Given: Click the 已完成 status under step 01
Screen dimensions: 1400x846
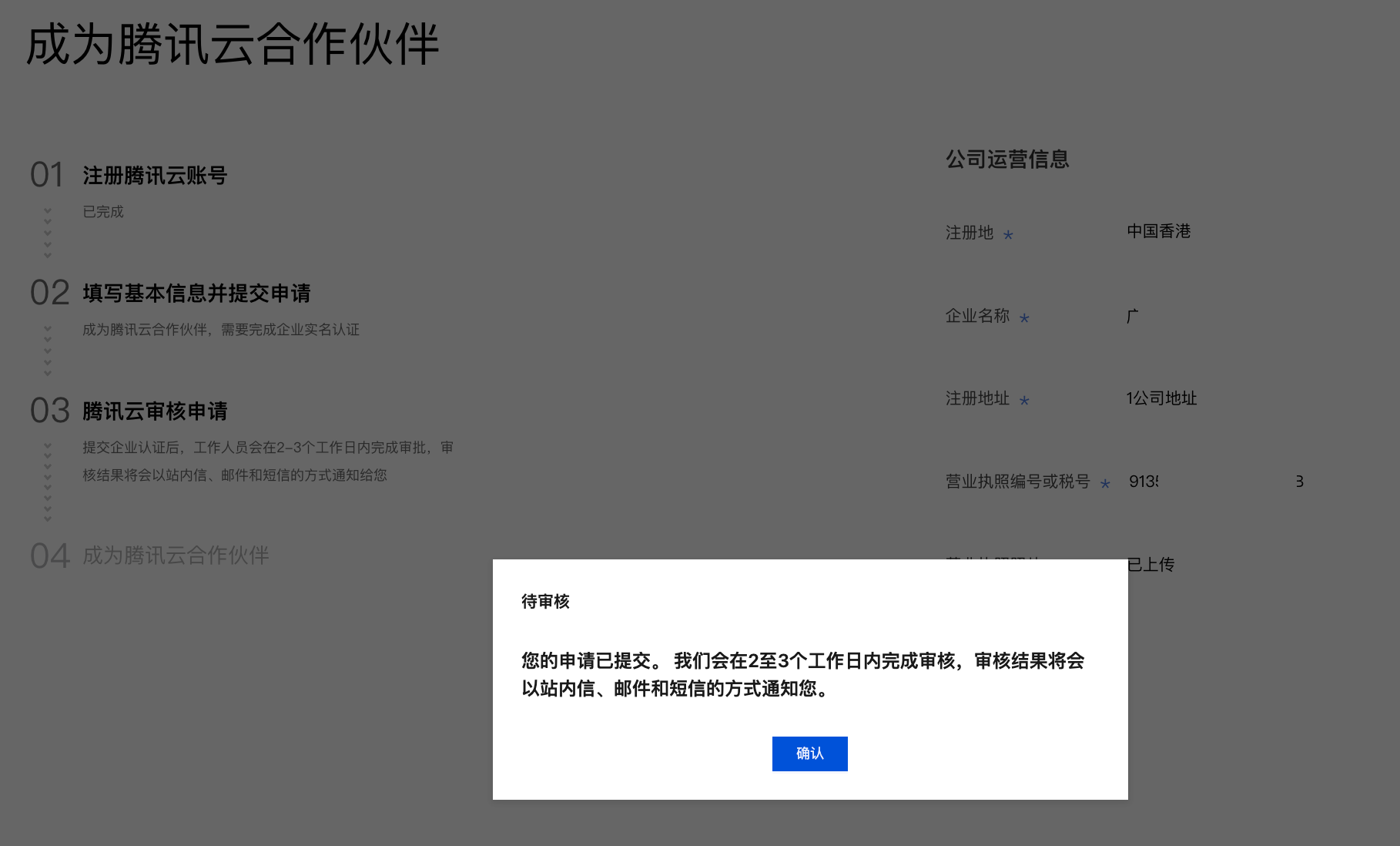Looking at the screenshot, I should pos(103,212).
